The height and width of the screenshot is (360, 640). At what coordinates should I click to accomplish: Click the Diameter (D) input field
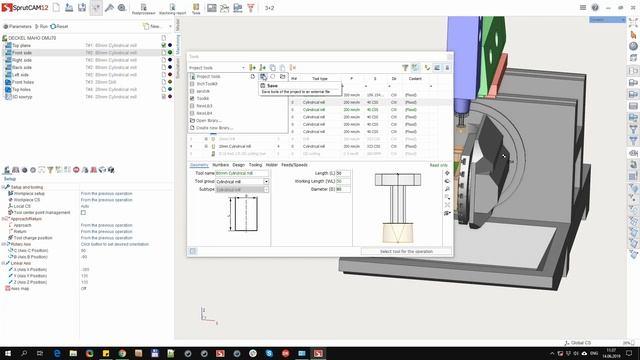pyautogui.click(x=343, y=189)
